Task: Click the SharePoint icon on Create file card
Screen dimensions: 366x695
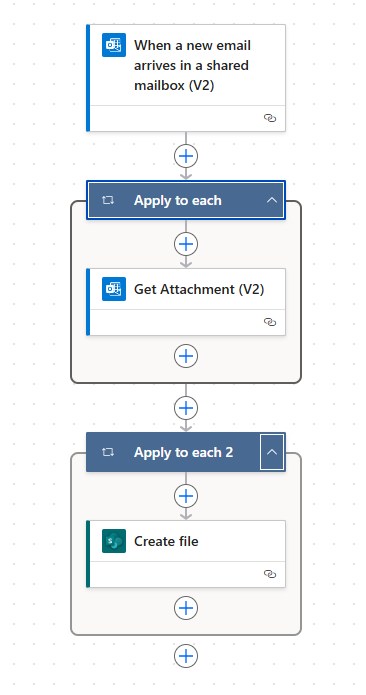Action: 114,541
